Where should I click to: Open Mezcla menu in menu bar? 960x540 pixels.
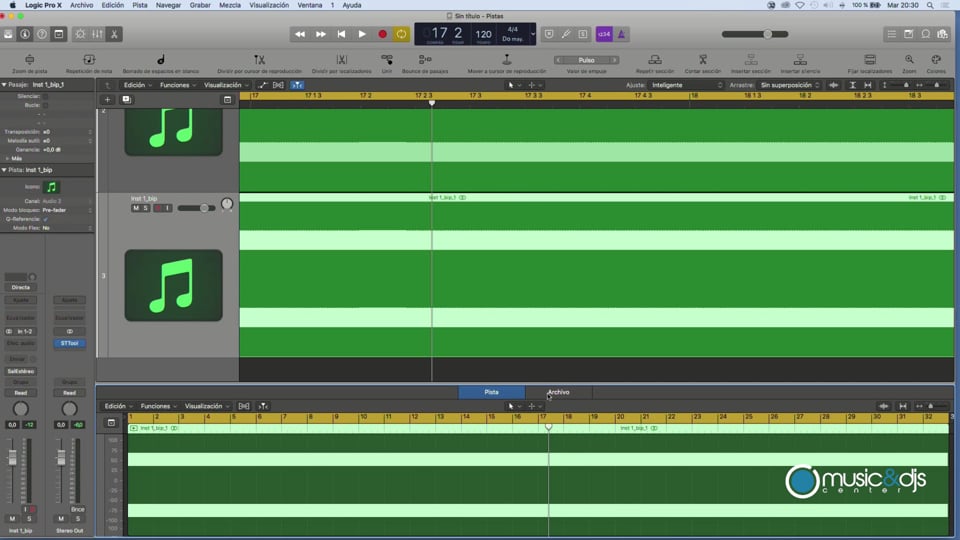230,5
